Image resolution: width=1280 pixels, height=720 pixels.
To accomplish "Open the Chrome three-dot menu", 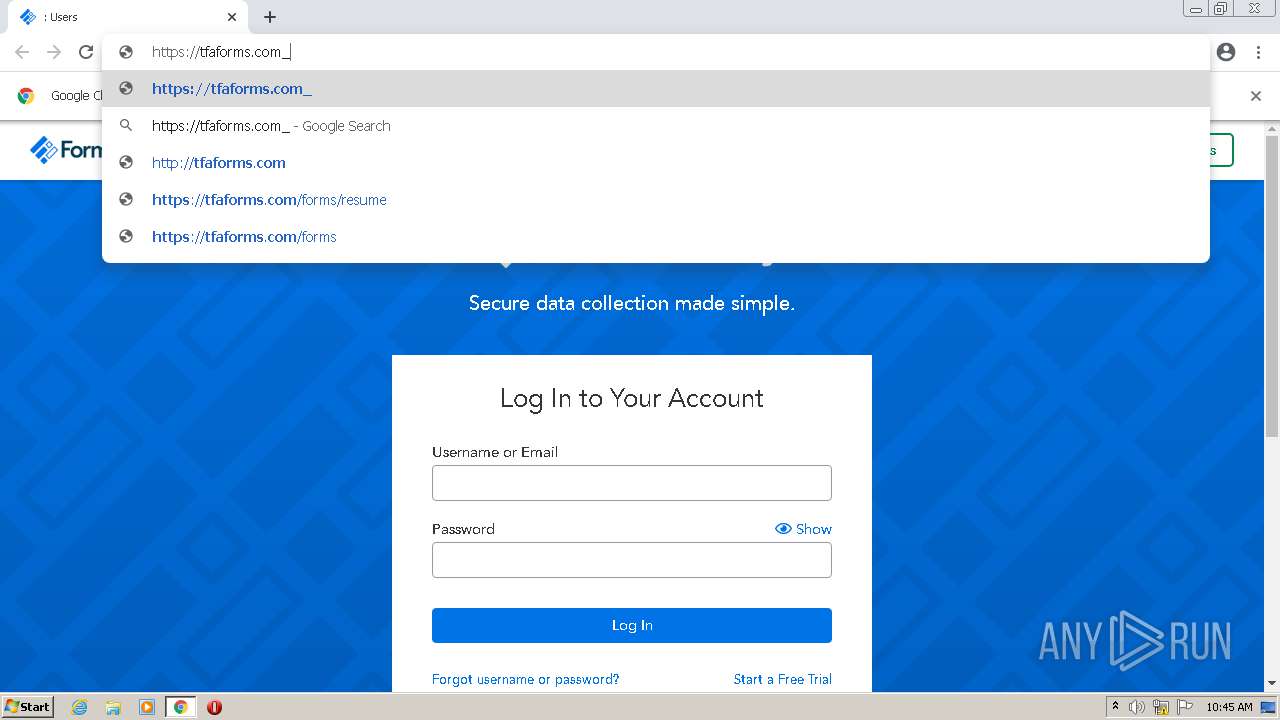I will 1258,52.
